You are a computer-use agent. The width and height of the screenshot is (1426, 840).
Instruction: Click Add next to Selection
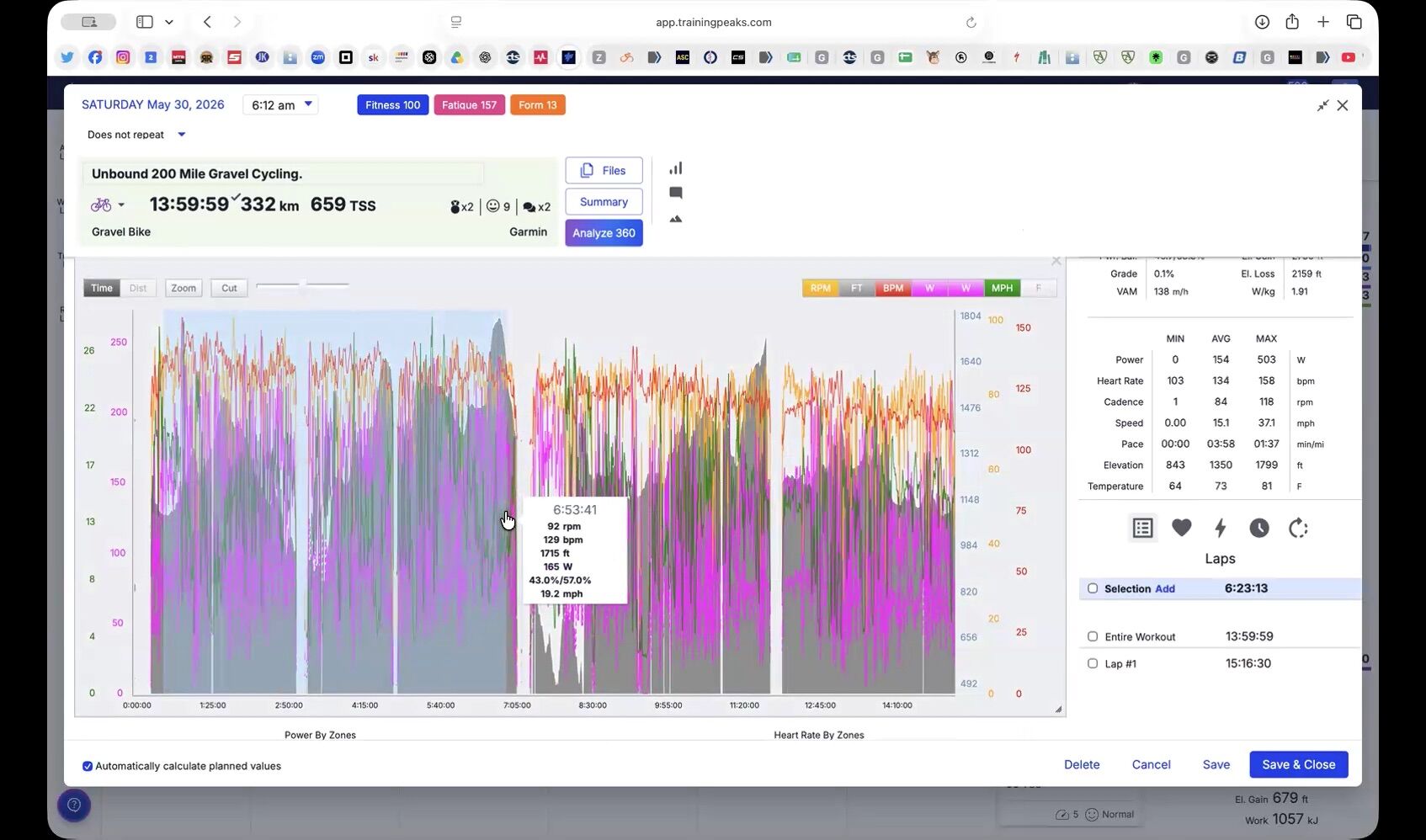tap(1165, 588)
